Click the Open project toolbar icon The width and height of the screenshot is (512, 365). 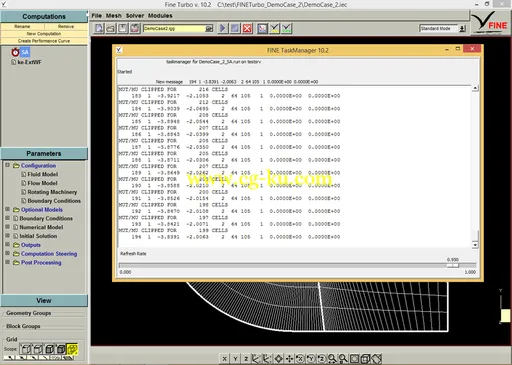pos(111,28)
